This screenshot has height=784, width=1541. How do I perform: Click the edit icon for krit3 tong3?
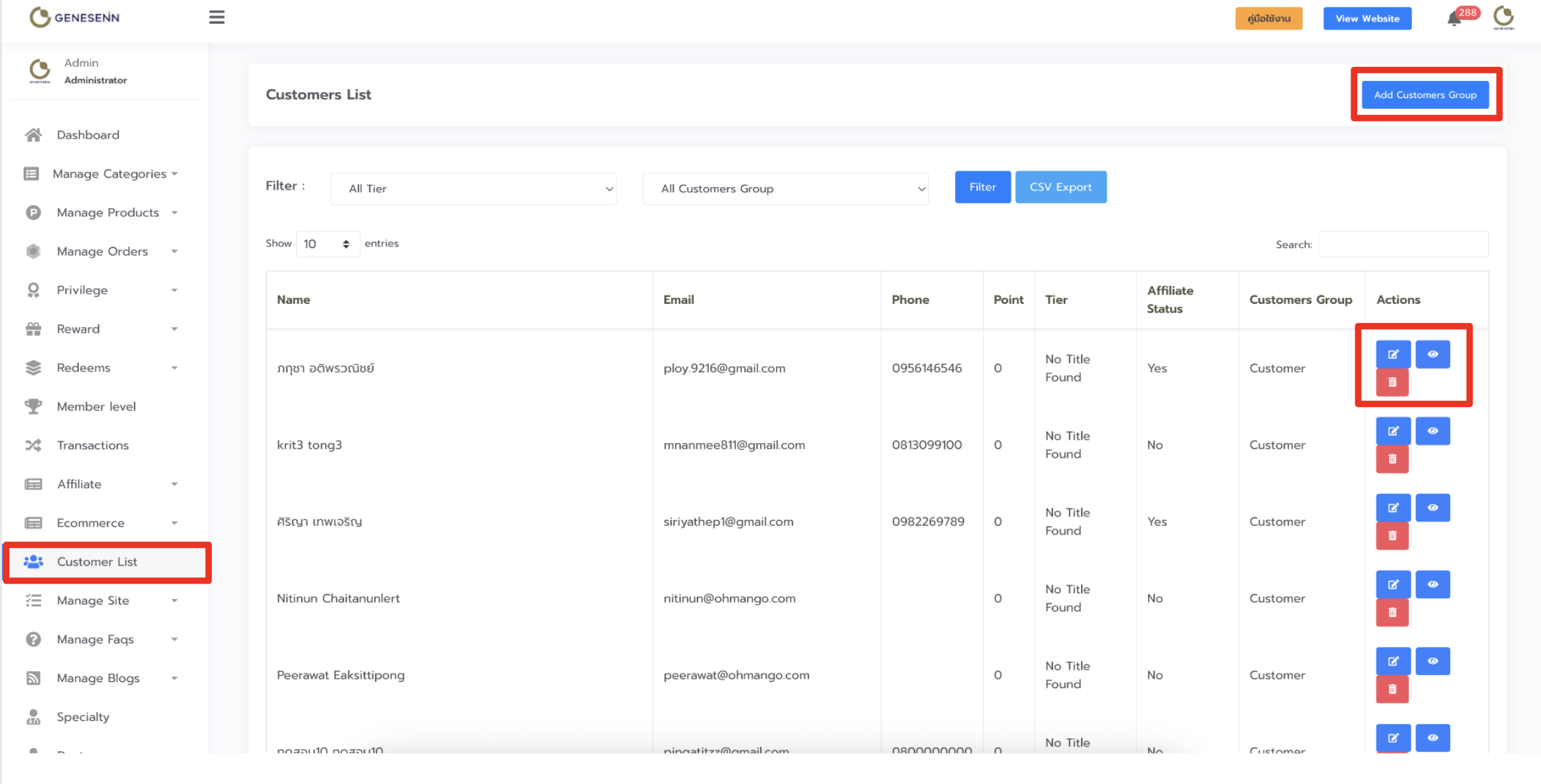[1392, 431]
